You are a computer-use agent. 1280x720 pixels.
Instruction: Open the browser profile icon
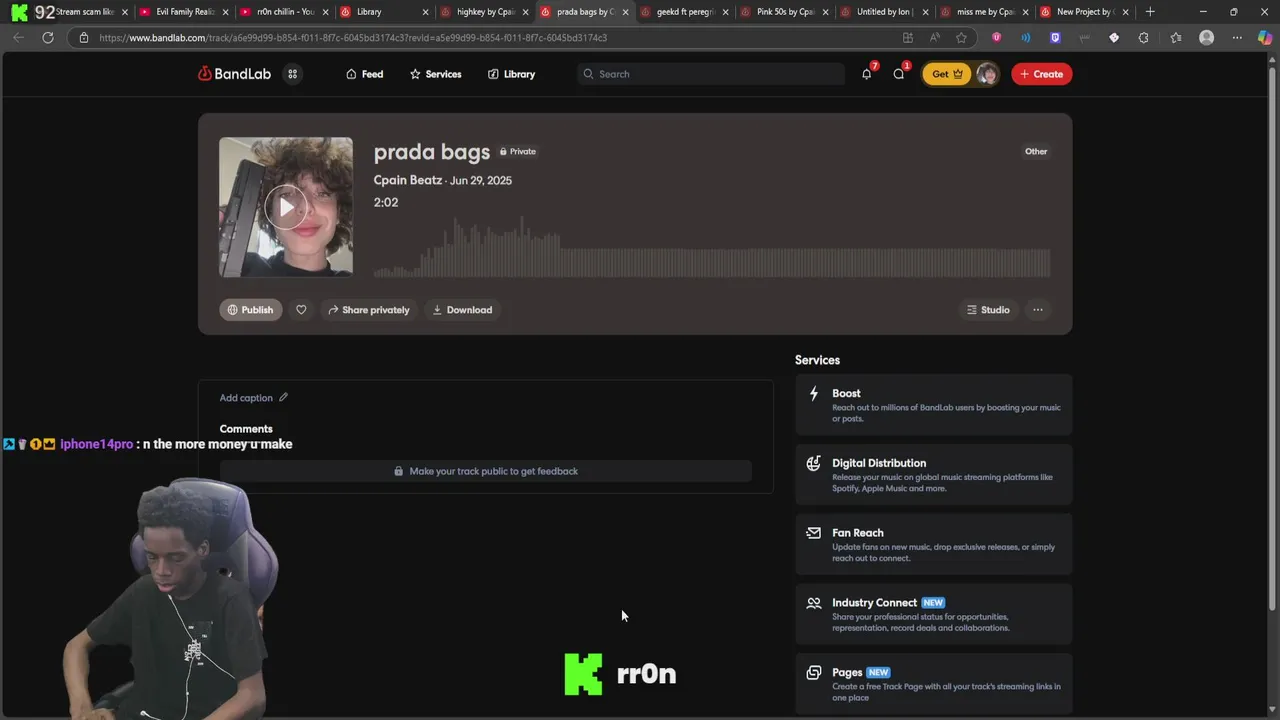(x=1206, y=37)
